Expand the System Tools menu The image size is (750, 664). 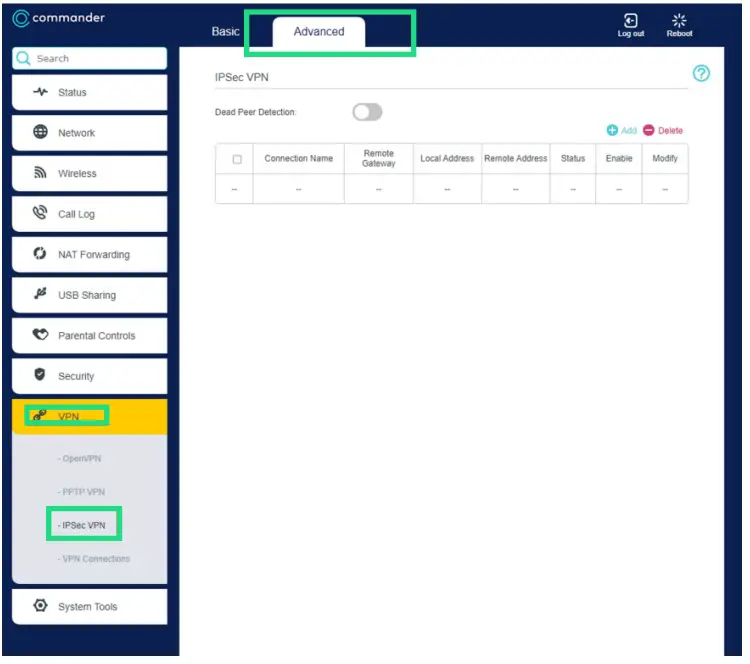[90, 607]
